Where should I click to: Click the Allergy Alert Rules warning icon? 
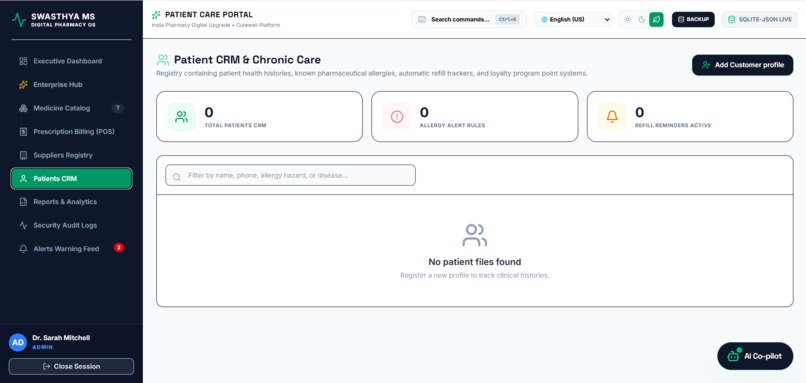coord(397,117)
